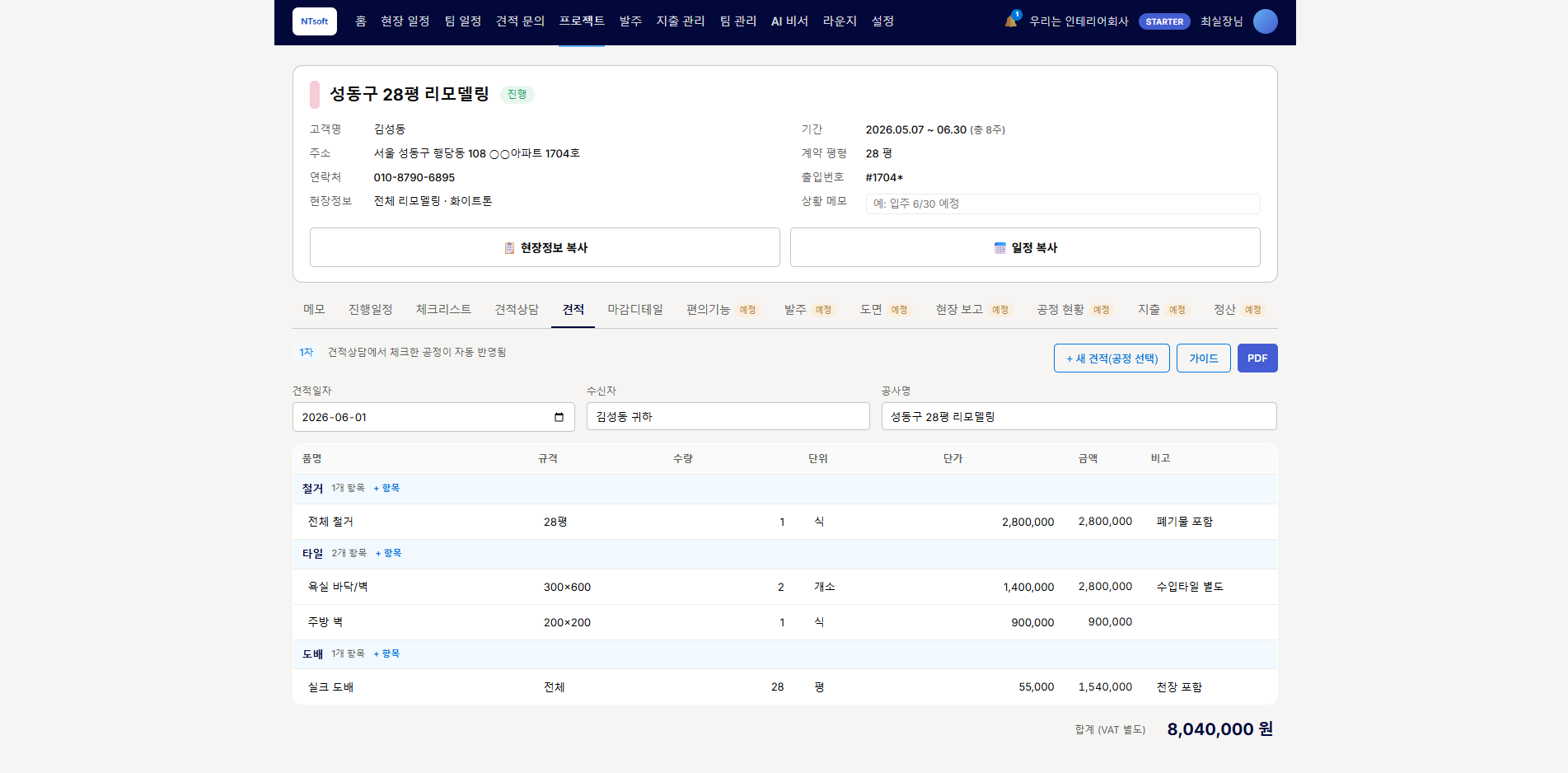The width and height of the screenshot is (1568, 773).
Task: Click unit price 1,400,000
Action: (x=1028, y=588)
